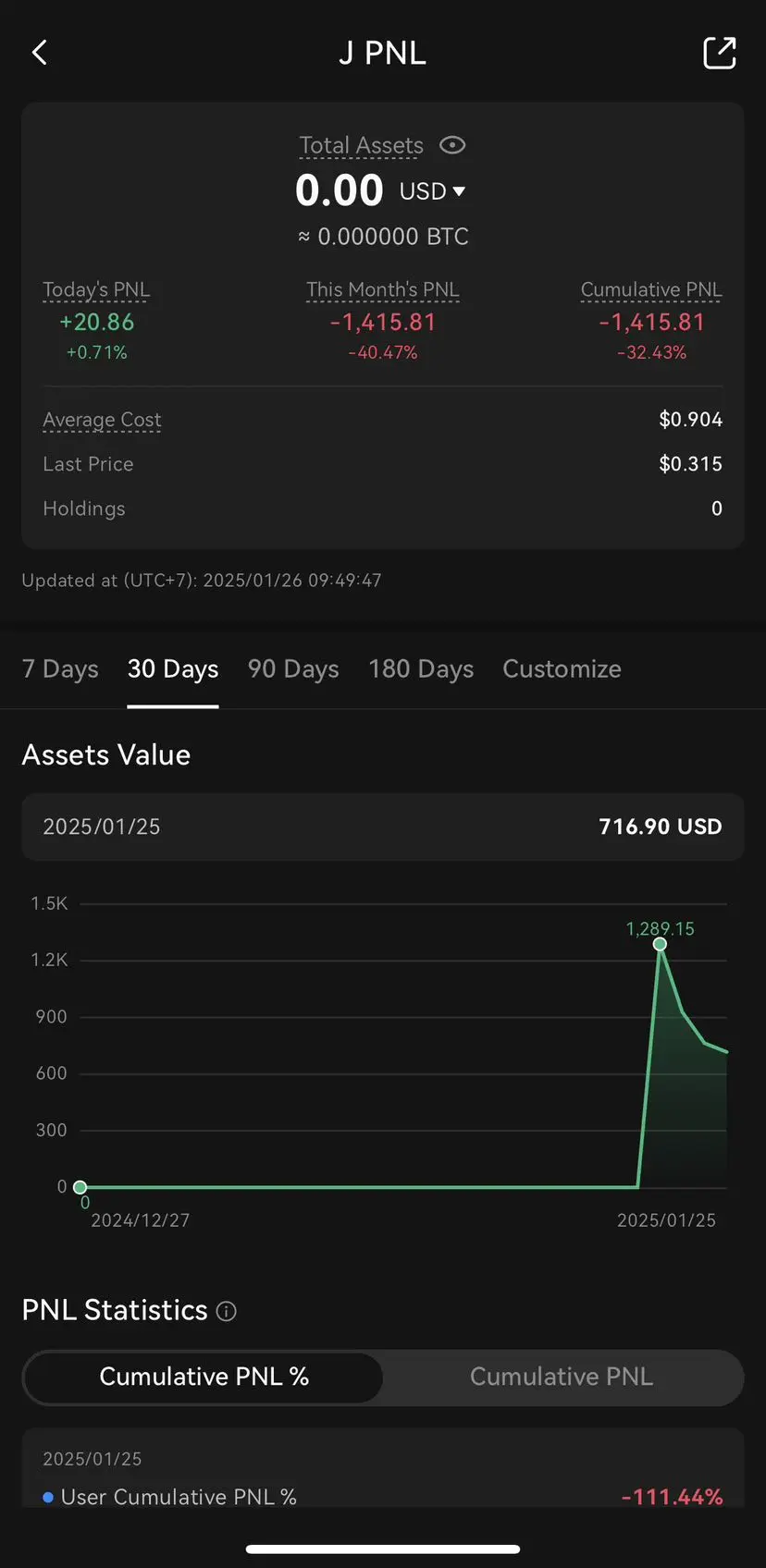This screenshot has height=1568, width=766.
Task: Select the 180 Days tab
Action: coord(421,668)
